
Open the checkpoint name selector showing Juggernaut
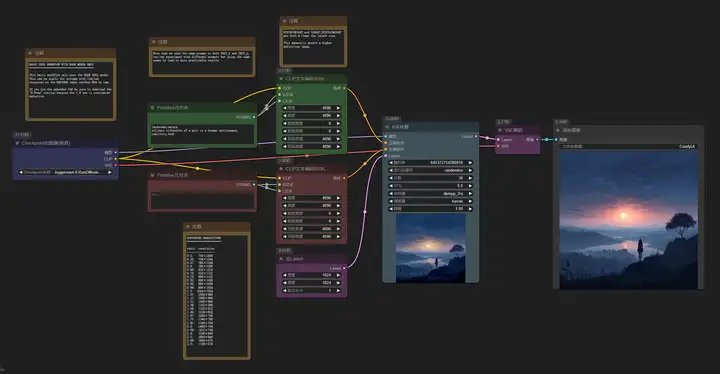(65, 172)
